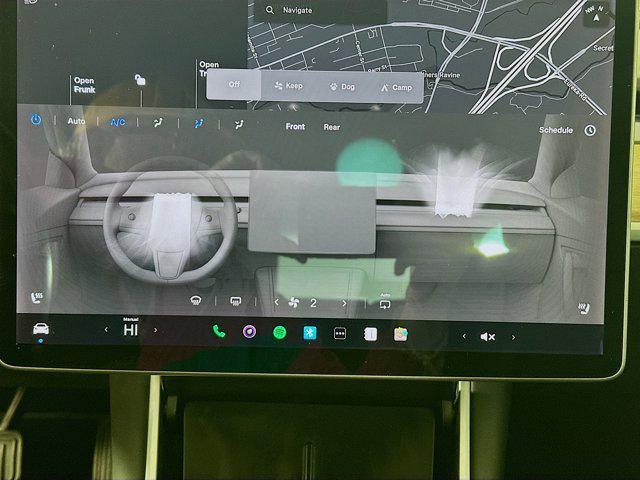The height and width of the screenshot is (480, 640).
Task: Open the climate Schedule
Action: pyautogui.click(x=556, y=130)
